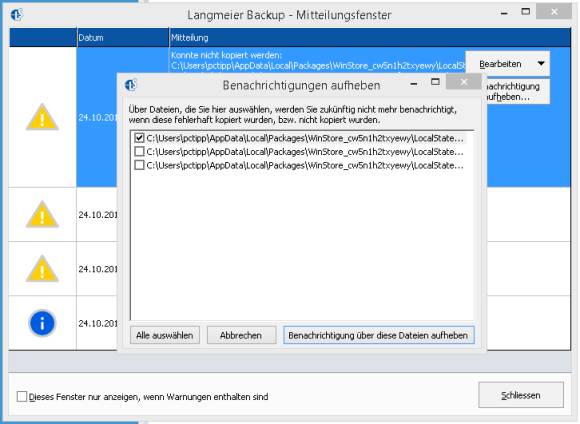Minimize the Langmeier Backup Mitteilungsfenster window
This screenshot has width=580, height=424.
[504, 13]
